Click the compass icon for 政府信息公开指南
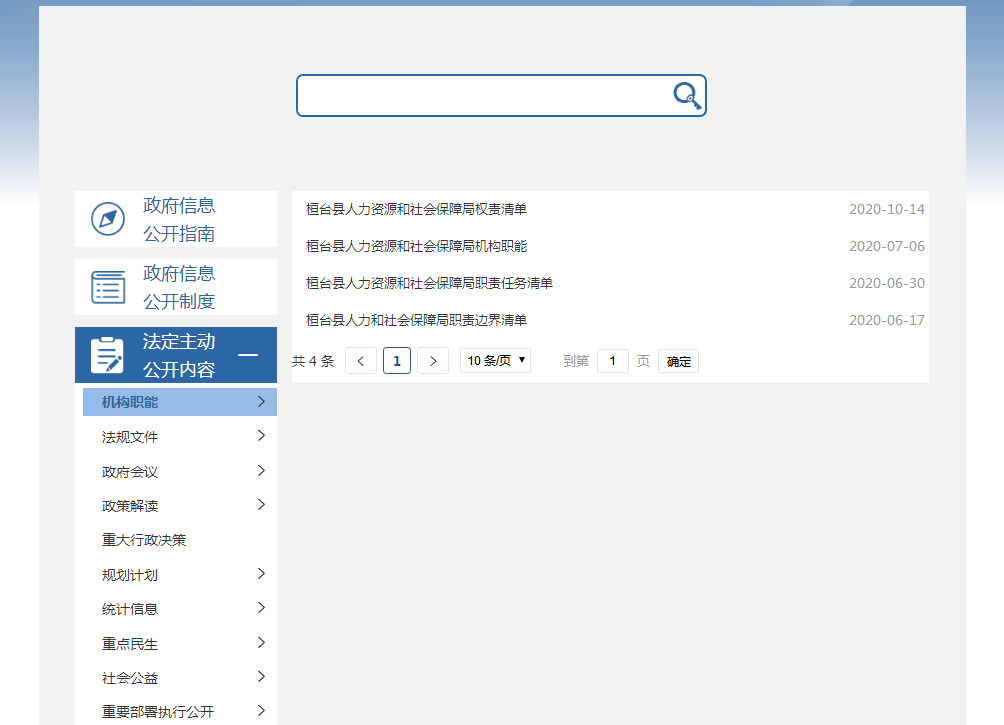The image size is (1004, 725). click(108, 219)
